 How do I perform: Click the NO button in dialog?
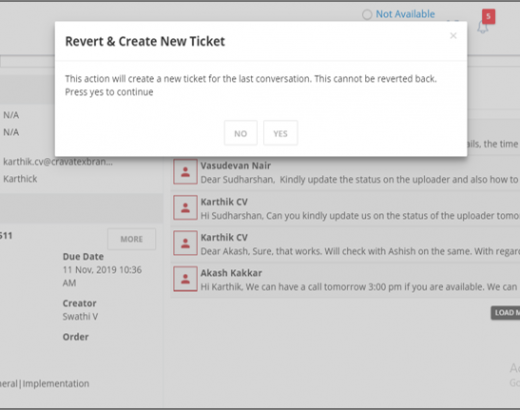[240, 133]
